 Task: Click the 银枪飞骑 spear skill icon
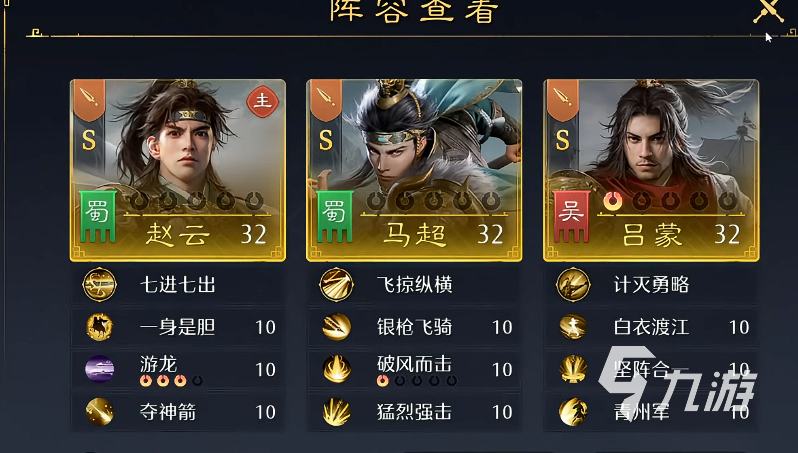[336, 327]
